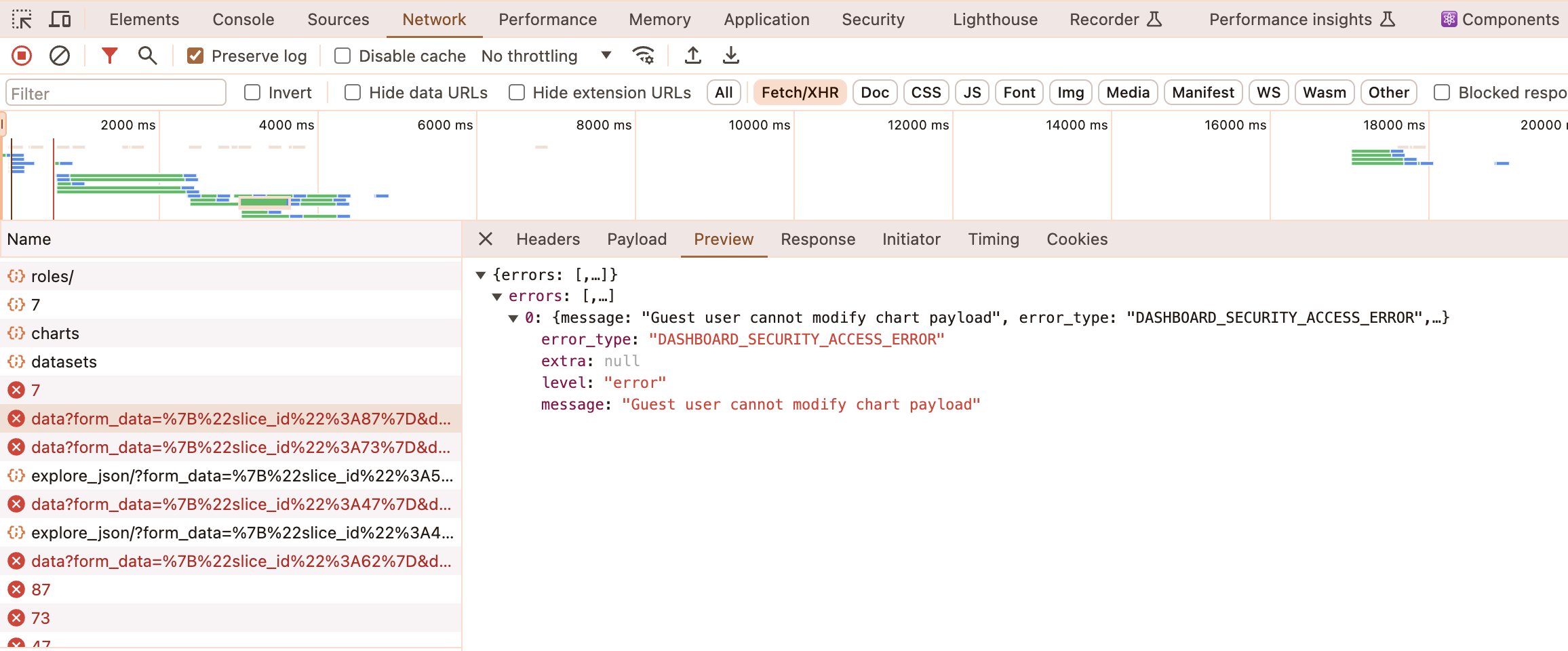Stop recording network log

tap(22, 56)
